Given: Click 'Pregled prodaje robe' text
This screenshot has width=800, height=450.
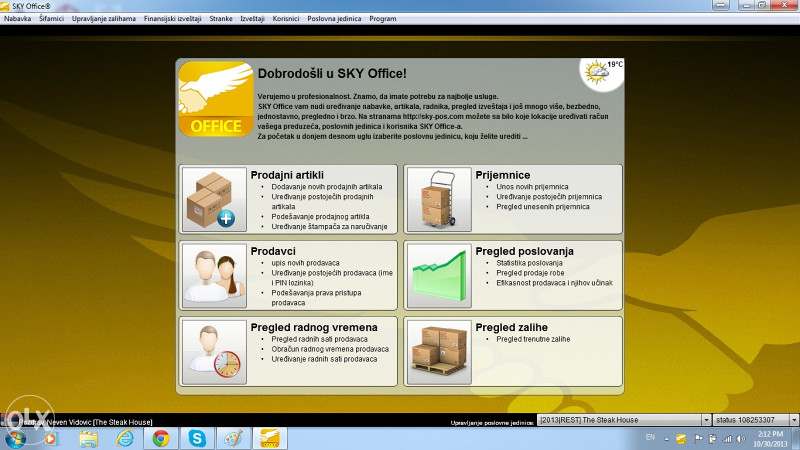Looking at the screenshot, I should click(x=530, y=273).
